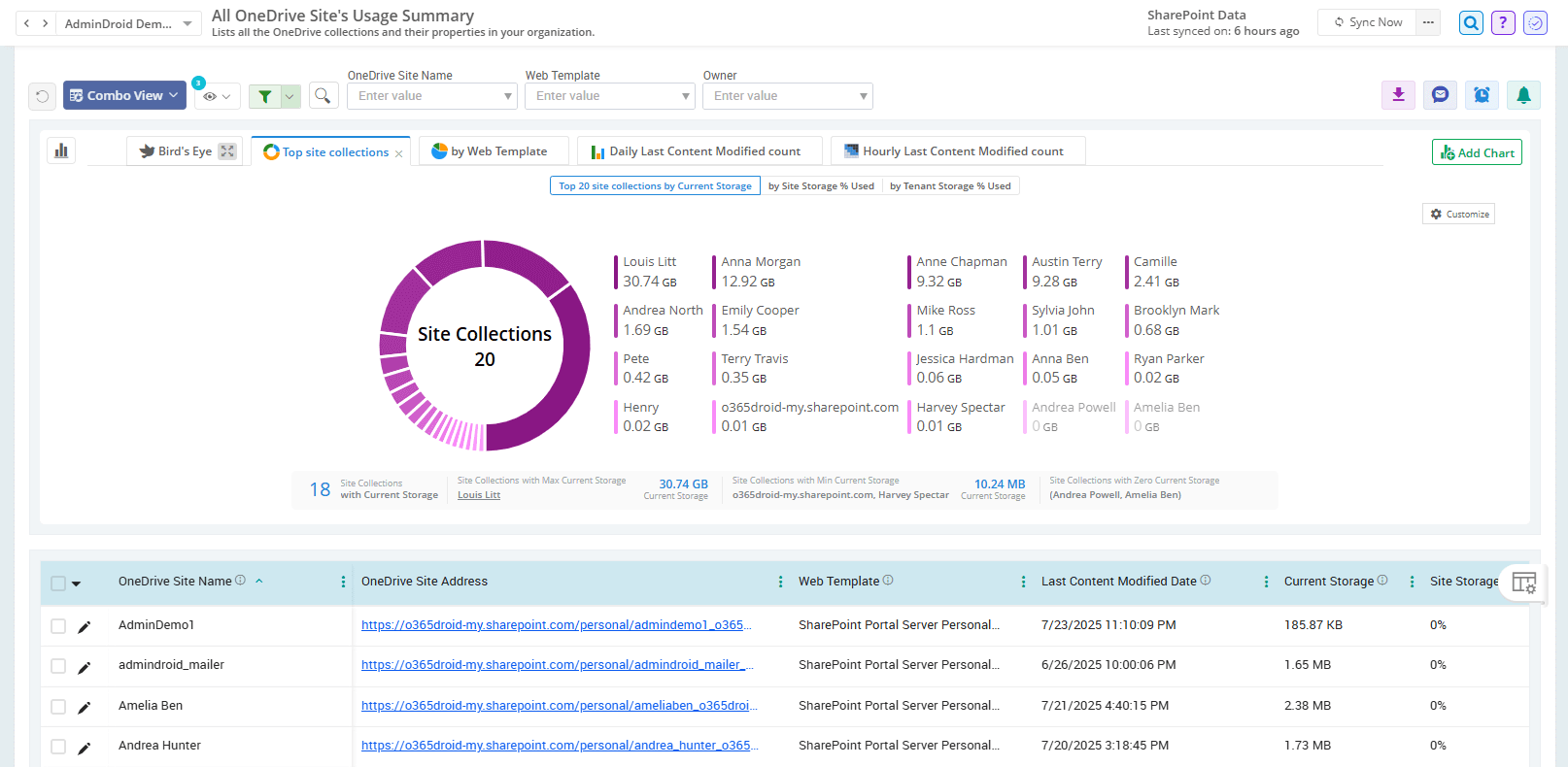Click the alarm schedule icon
Image resolution: width=1568 pixels, height=767 pixels.
pos(1482,94)
